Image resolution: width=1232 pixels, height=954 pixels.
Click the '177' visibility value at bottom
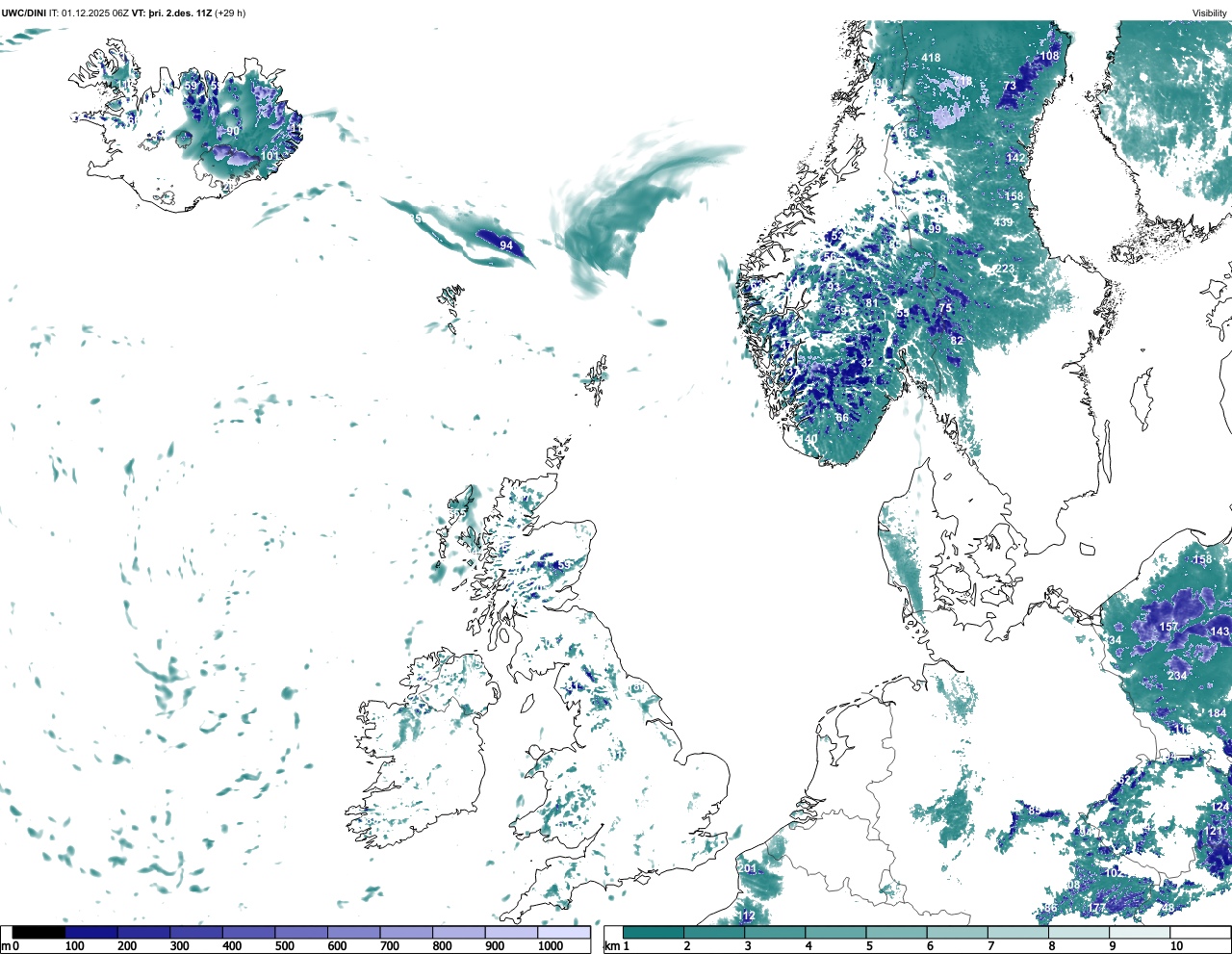pos(1097,909)
